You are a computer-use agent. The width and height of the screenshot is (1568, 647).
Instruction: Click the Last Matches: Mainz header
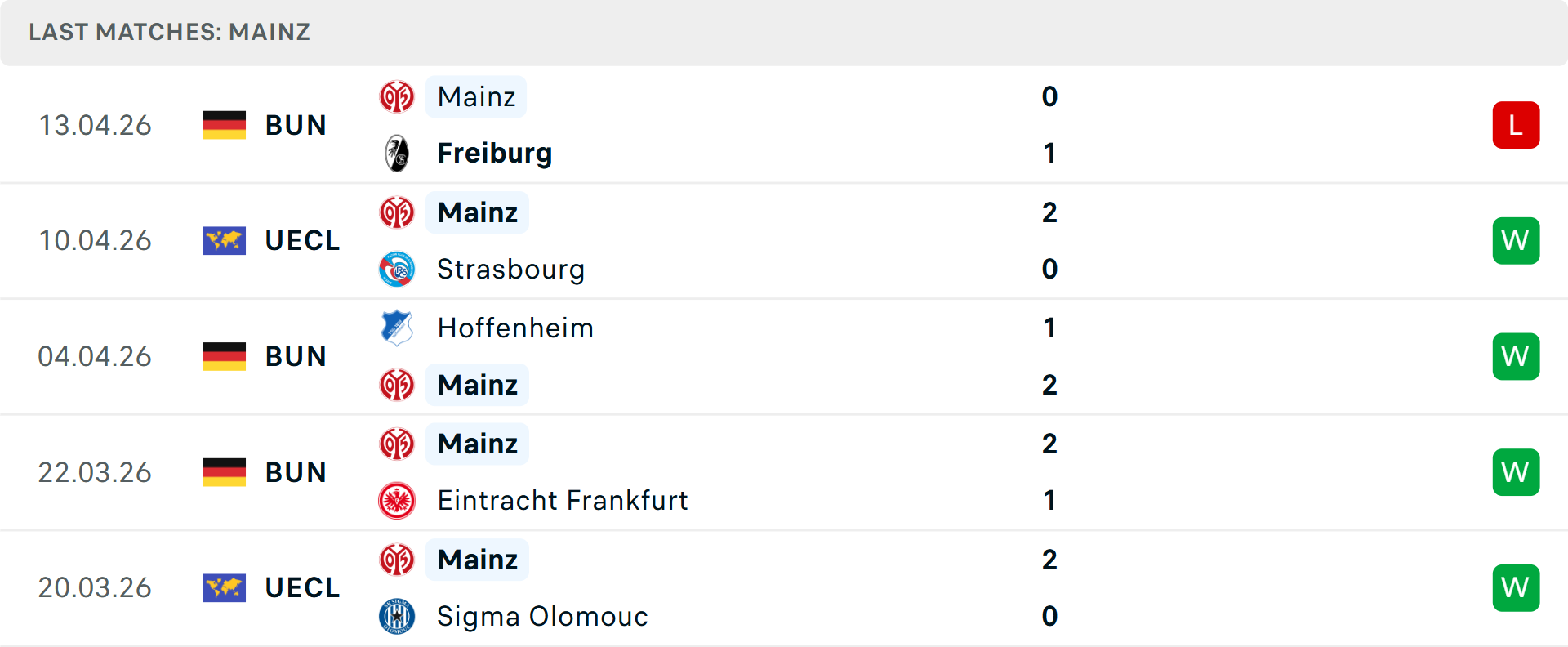[x=170, y=32]
